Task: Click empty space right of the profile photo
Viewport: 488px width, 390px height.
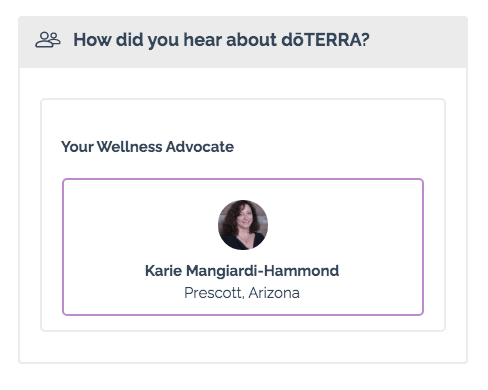Action: click(345, 225)
